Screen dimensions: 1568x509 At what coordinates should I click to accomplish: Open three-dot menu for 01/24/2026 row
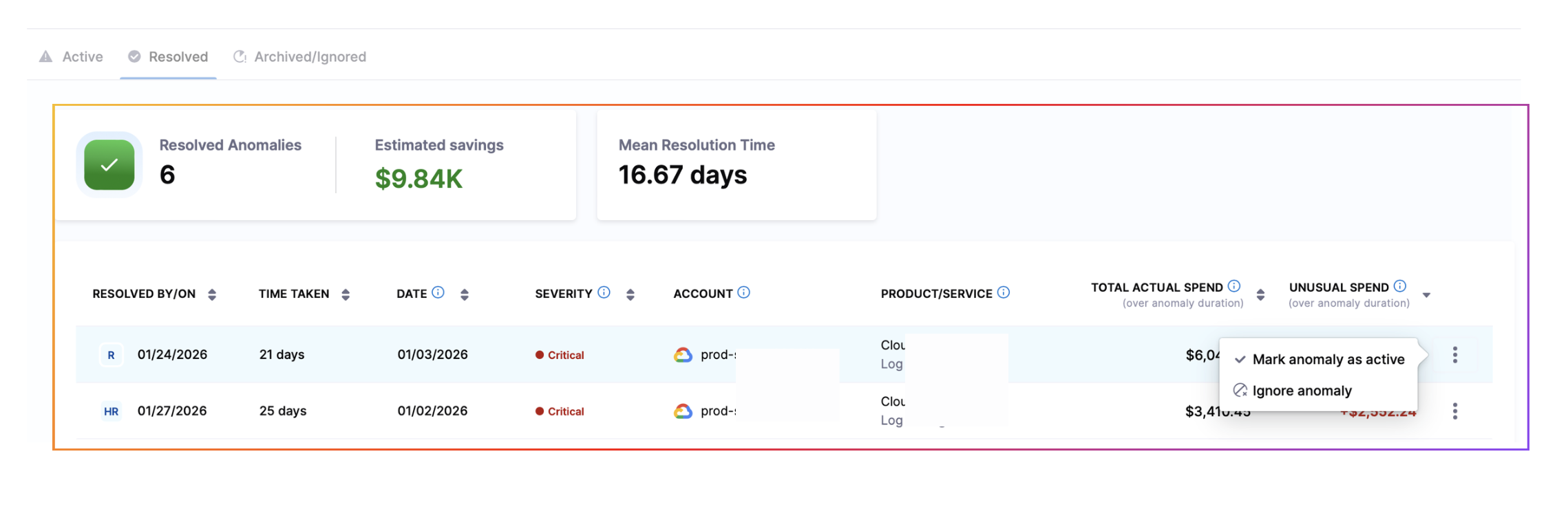coord(1454,355)
